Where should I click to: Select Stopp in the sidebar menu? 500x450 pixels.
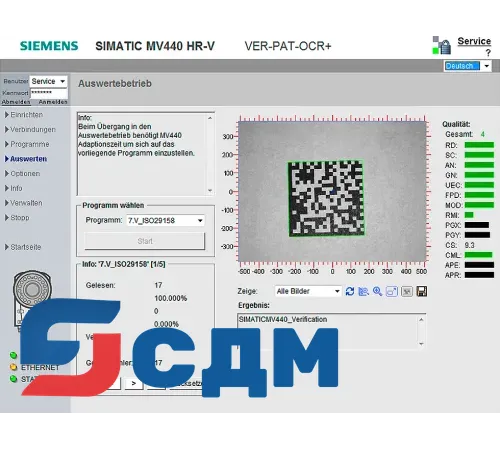click(17, 217)
